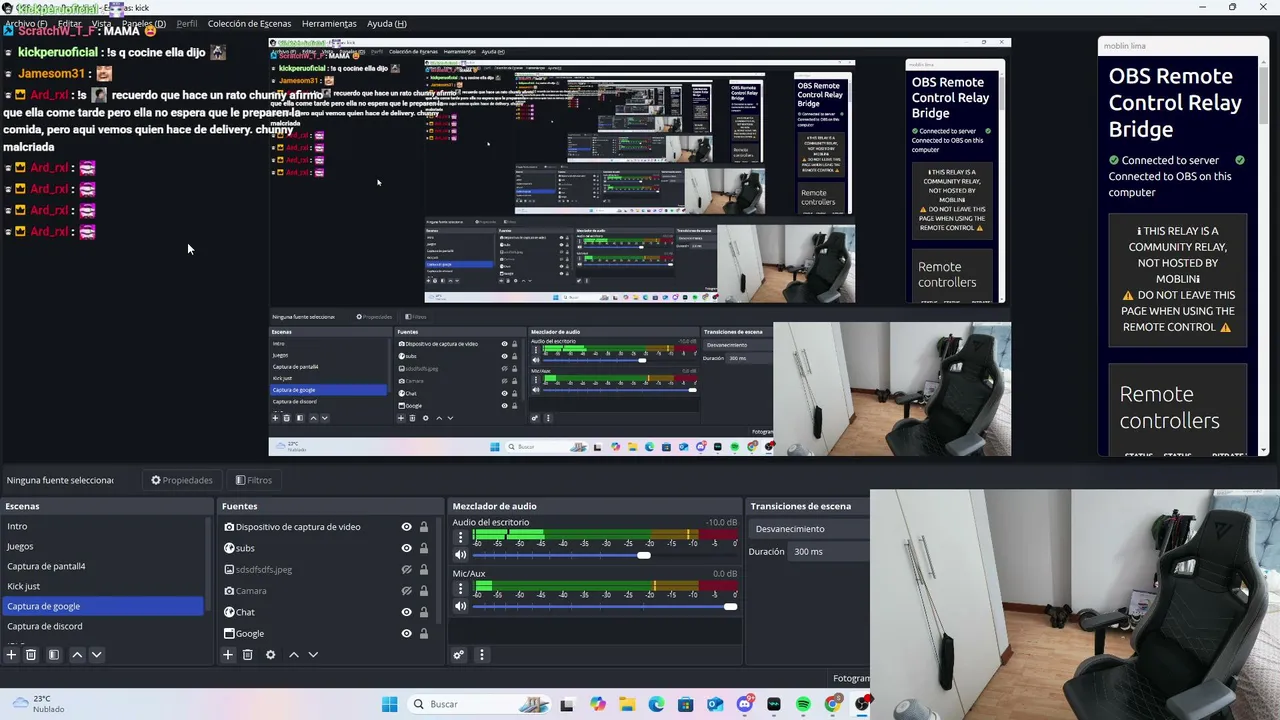This screenshot has width=1280, height=720.
Task: Select the Juegos scene
Action: (103, 546)
